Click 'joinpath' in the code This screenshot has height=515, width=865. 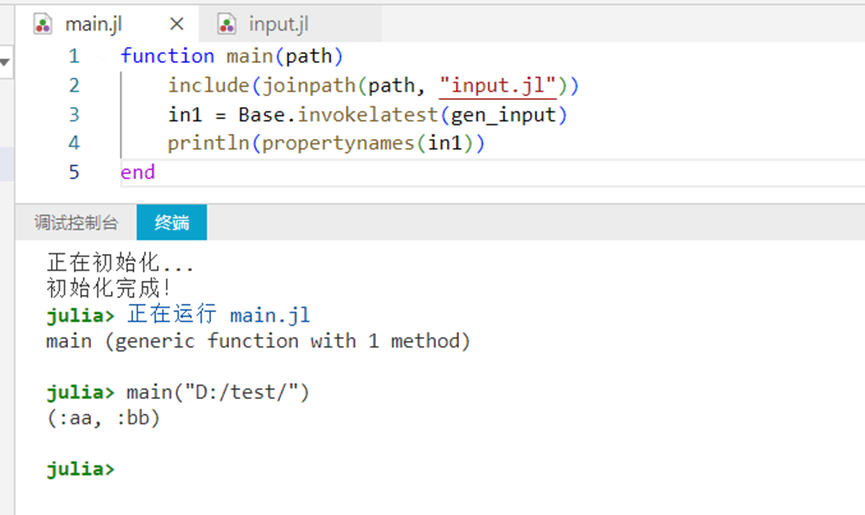pyautogui.click(x=308, y=85)
